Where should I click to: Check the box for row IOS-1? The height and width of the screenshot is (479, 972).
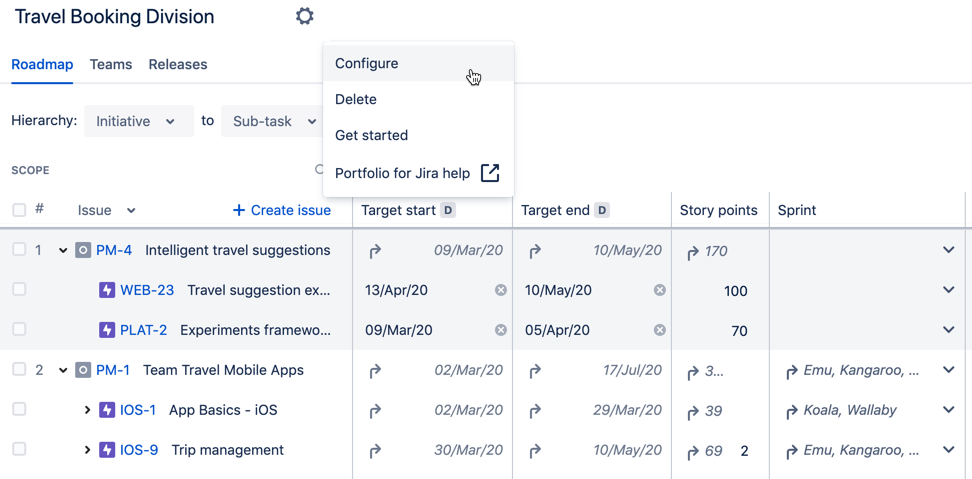point(19,409)
